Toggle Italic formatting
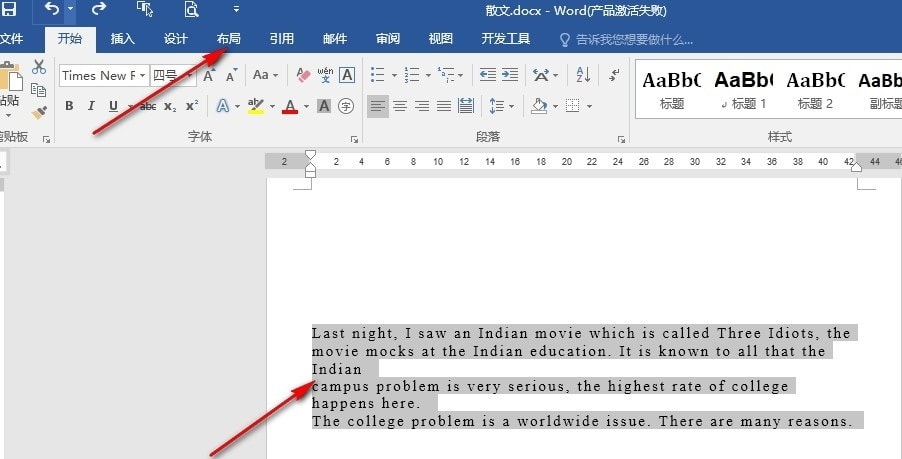902x459 pixels. point(91,106)
